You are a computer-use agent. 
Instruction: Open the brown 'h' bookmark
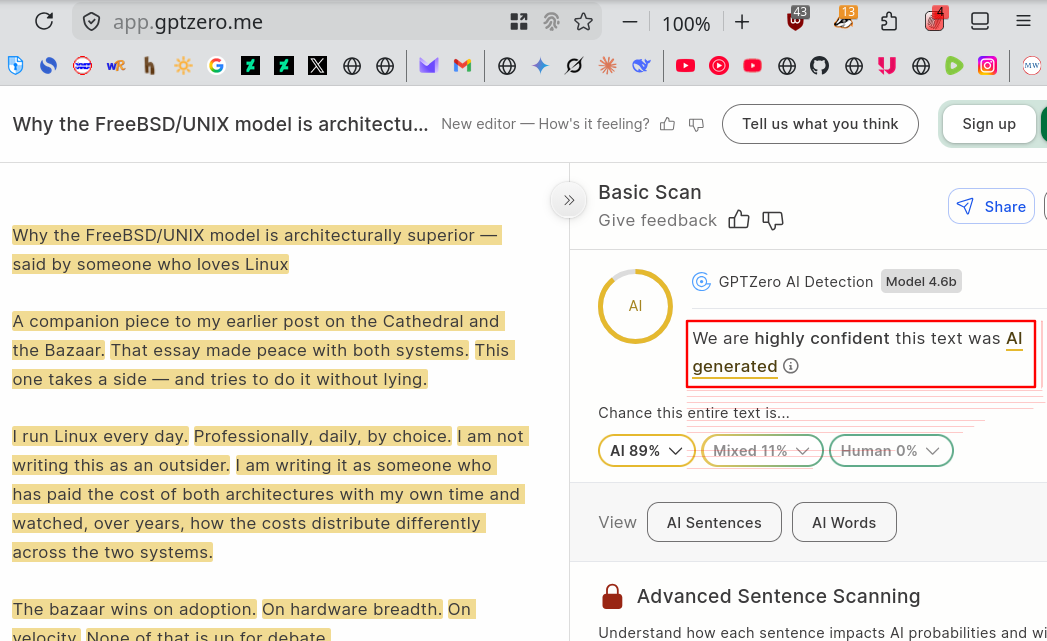[x=149, y=65]
